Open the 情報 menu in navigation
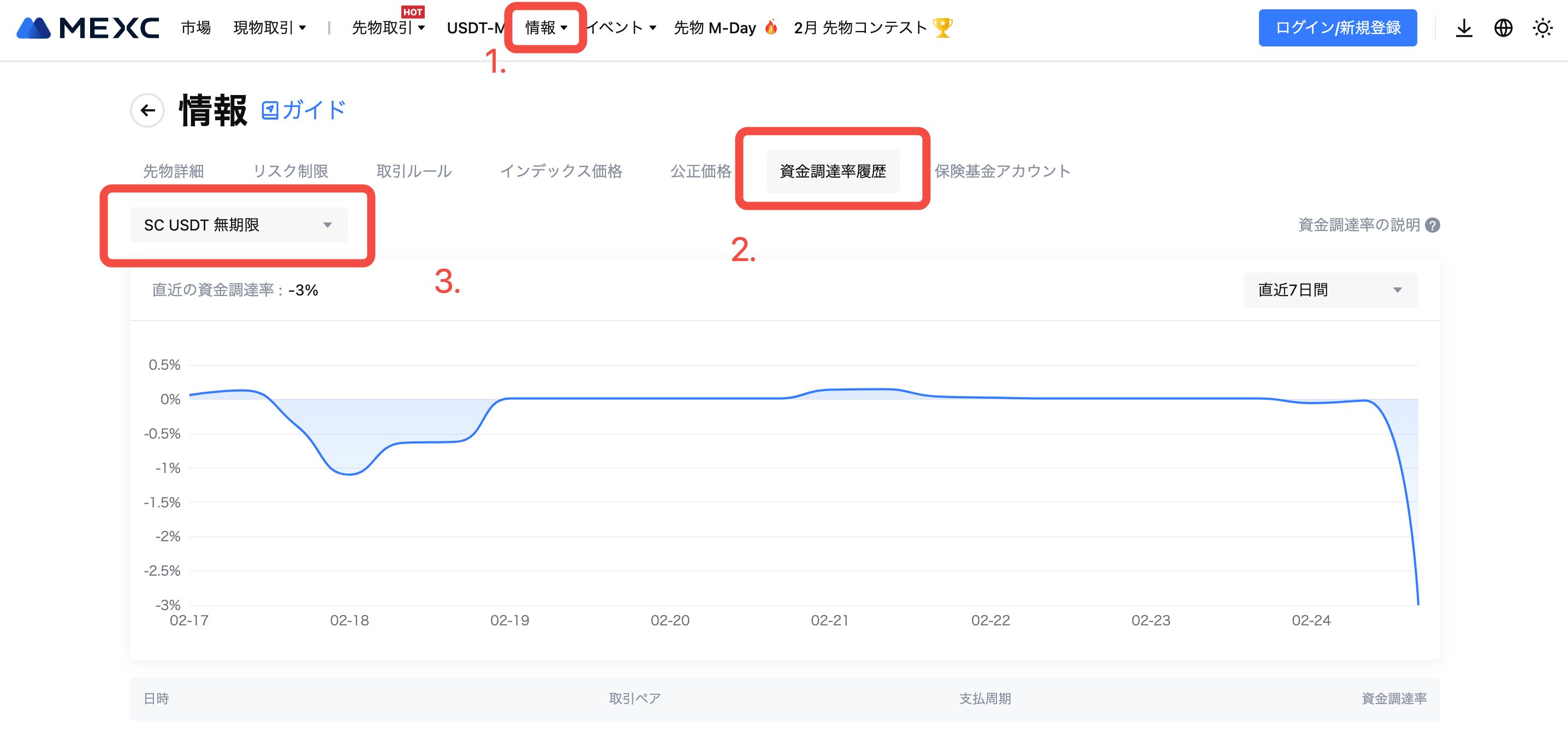Screen dimensions: 1568x733 [x=545, y=28]
